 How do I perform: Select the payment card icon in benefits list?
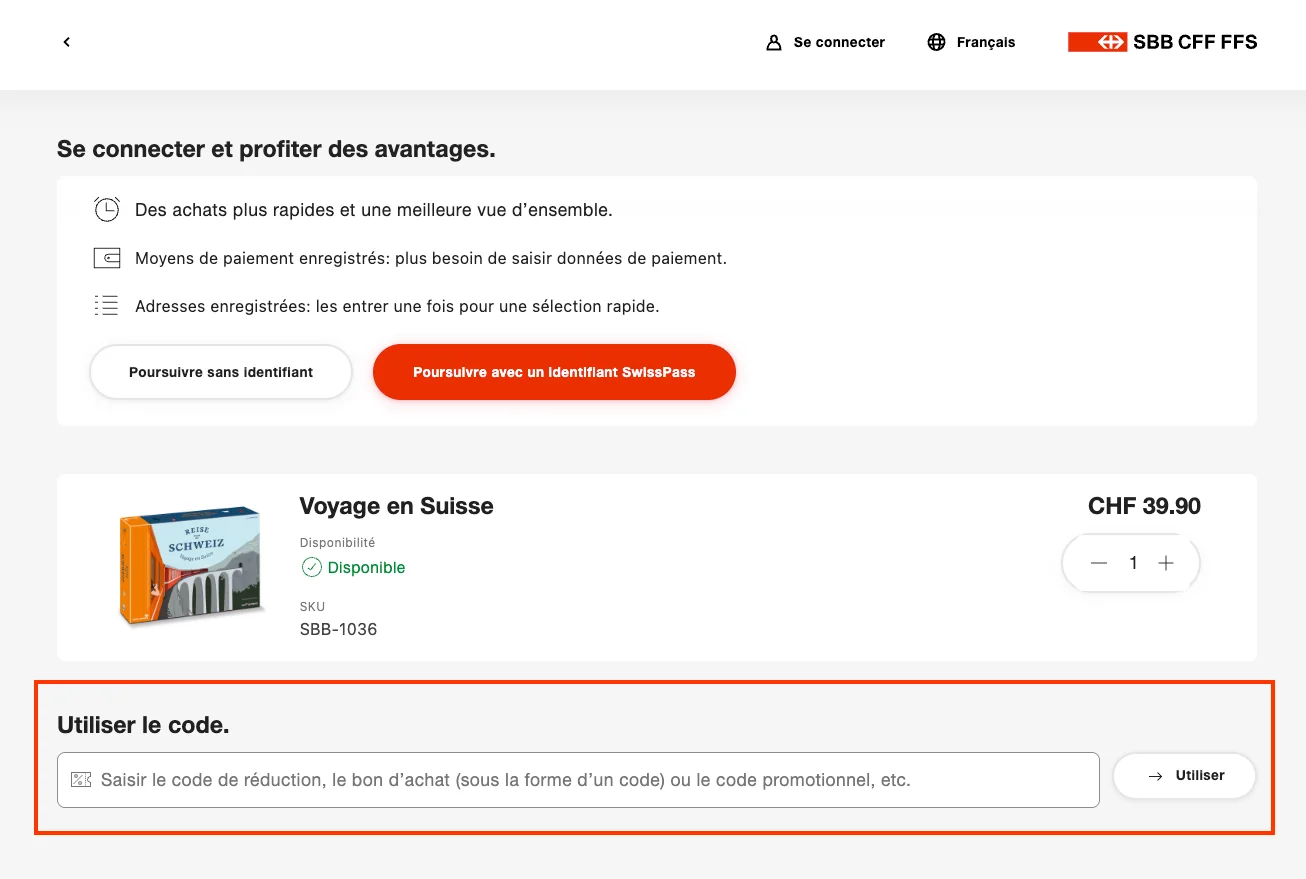[106, 257]
